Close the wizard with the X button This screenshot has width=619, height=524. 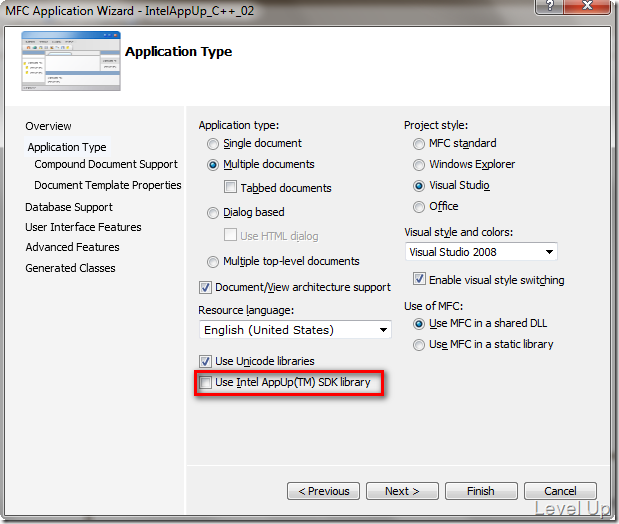pos(587,6)
